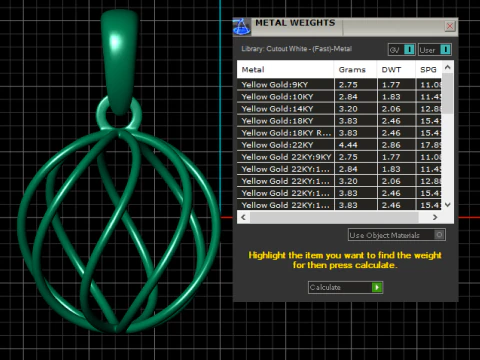Close the Metal Weights panel
480x360 pixels.
pos(450,26)
